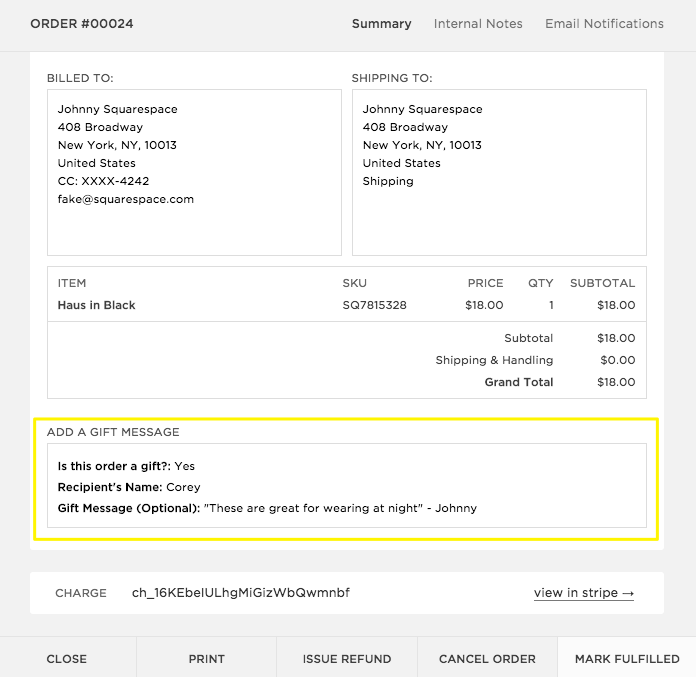Click the ORDER #00024 heading
The width and height of the screenshot is (696, 677).
click(82, 24)
